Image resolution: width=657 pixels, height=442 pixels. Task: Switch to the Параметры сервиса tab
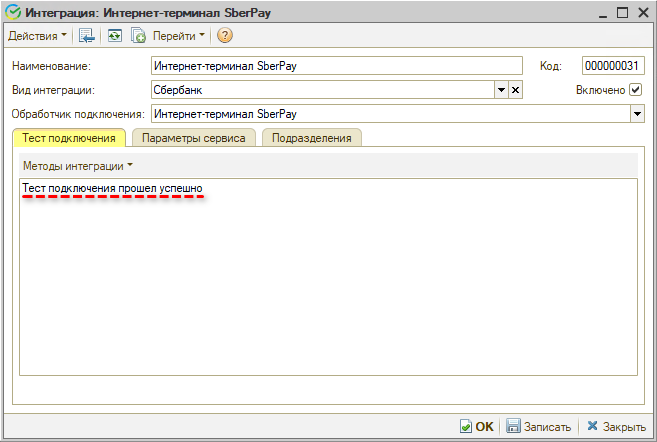click(194, 138)
